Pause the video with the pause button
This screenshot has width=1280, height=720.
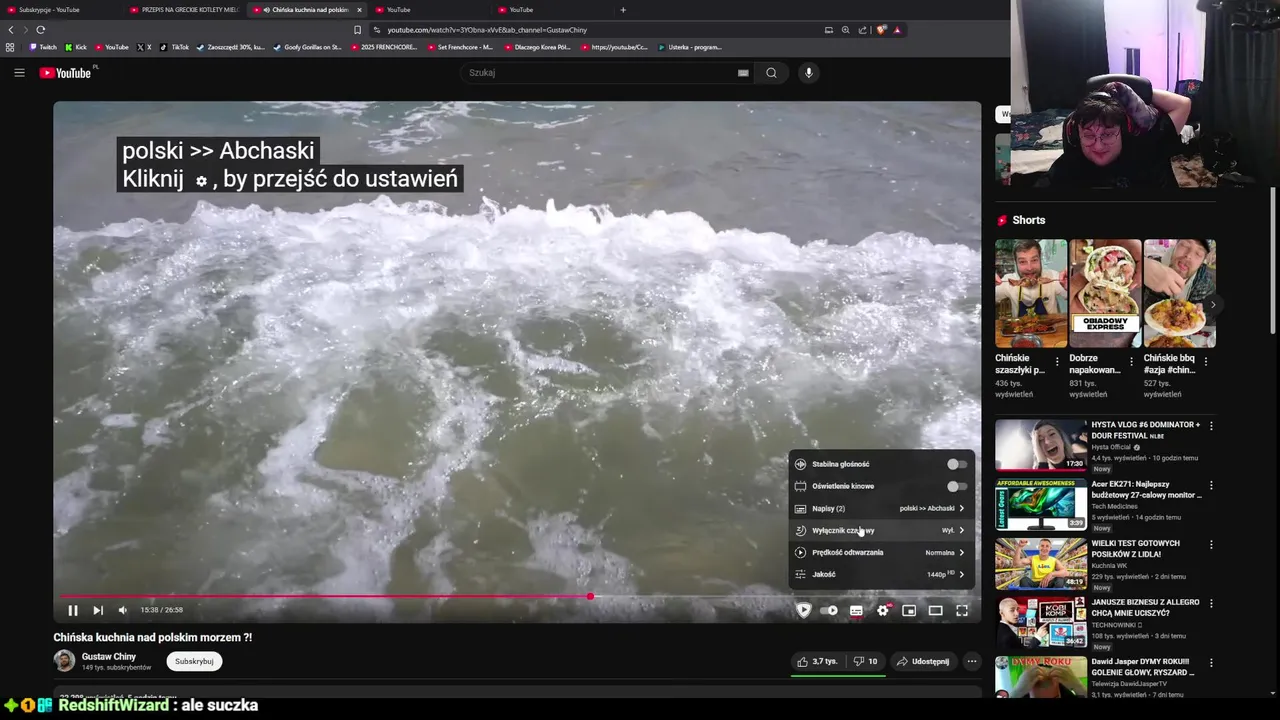(73, 610)
